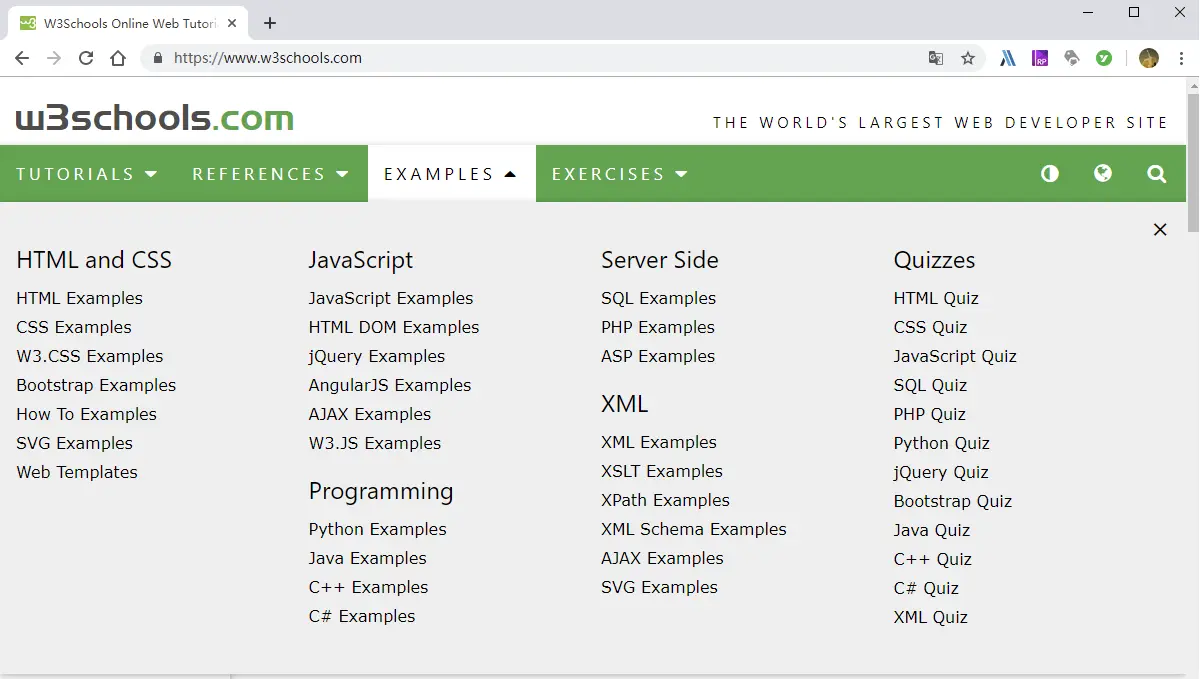Open XML Schema Examples link

(693, 529)
